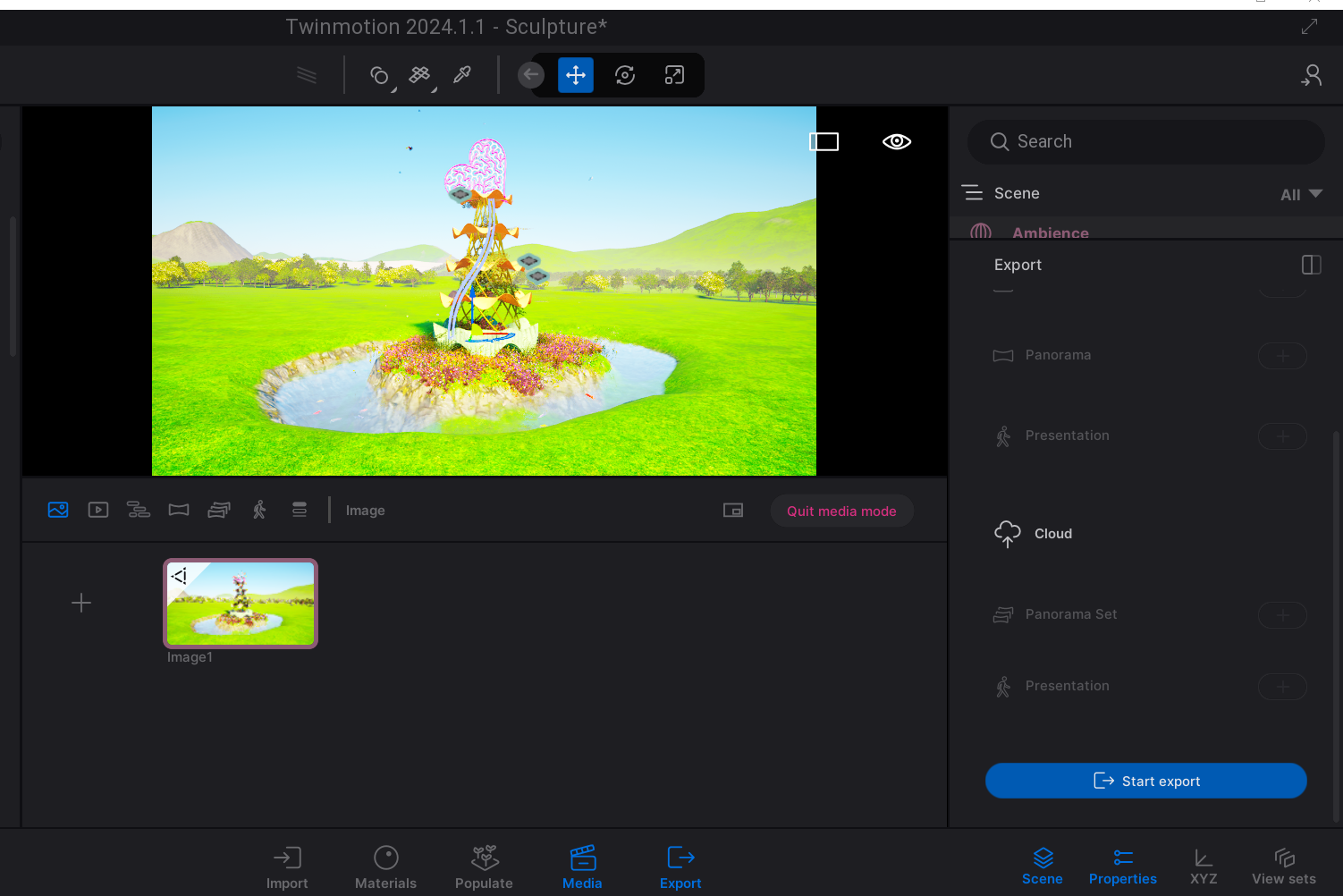The width and height of the screenshot is (1343, 896).
Task: Open the Media tab
Action: tap(582, 867)
